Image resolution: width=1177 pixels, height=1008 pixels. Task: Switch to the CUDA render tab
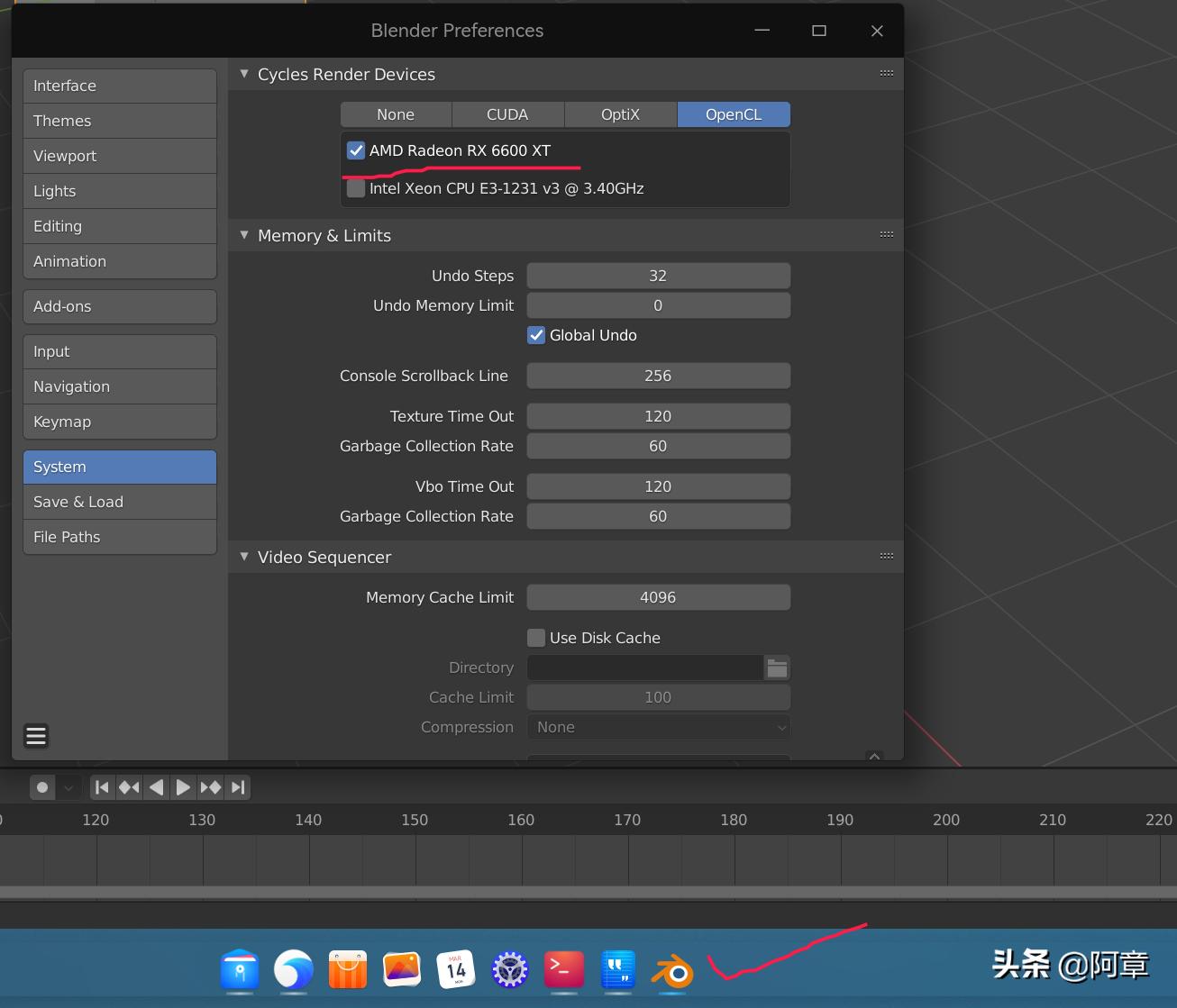(x=507, y=114)
